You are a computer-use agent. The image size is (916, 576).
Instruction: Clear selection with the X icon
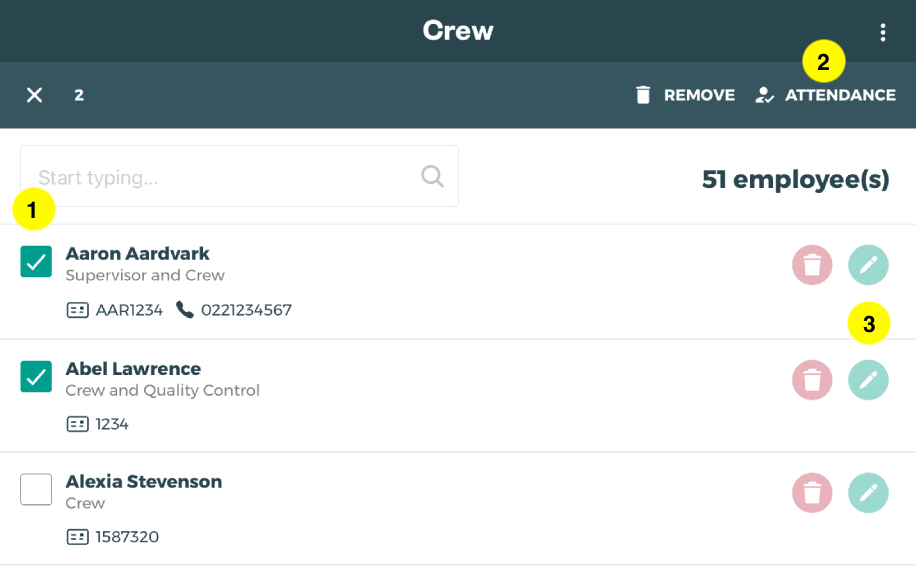(35, 95)
